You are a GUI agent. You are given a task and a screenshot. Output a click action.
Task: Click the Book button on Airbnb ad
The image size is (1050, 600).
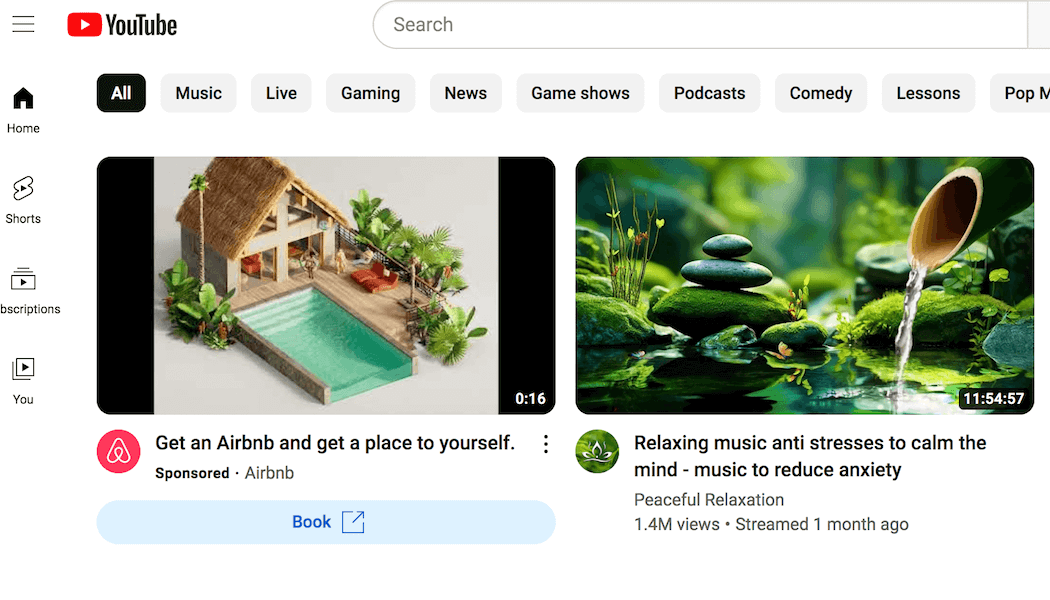pyautogui.click(x=326, y=522)
